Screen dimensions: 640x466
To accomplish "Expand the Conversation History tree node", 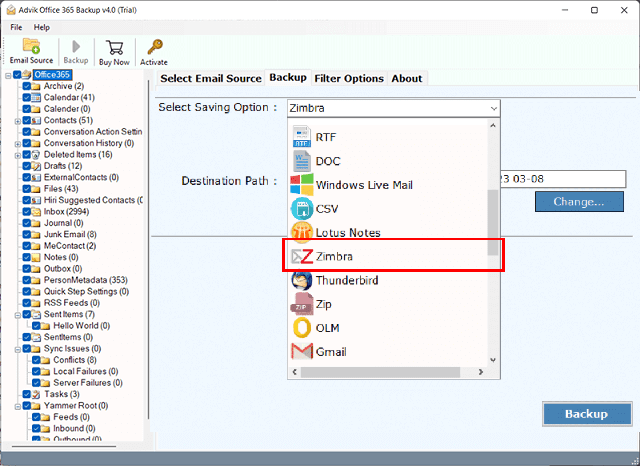I will click(18, 144).
